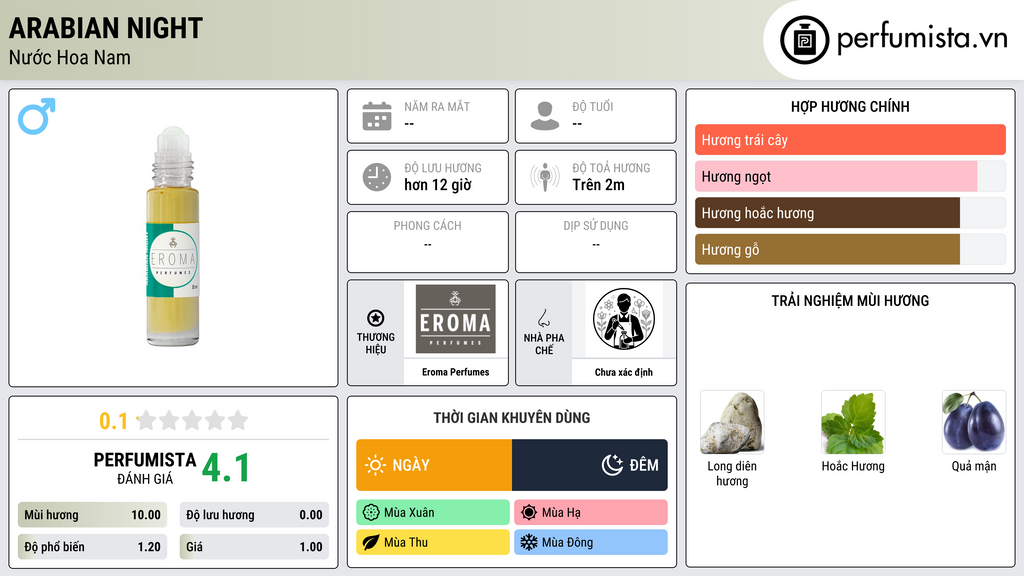Click the Hương trái cây accord bar
This screenshot has width=1024, height=576.
[850, 140]
